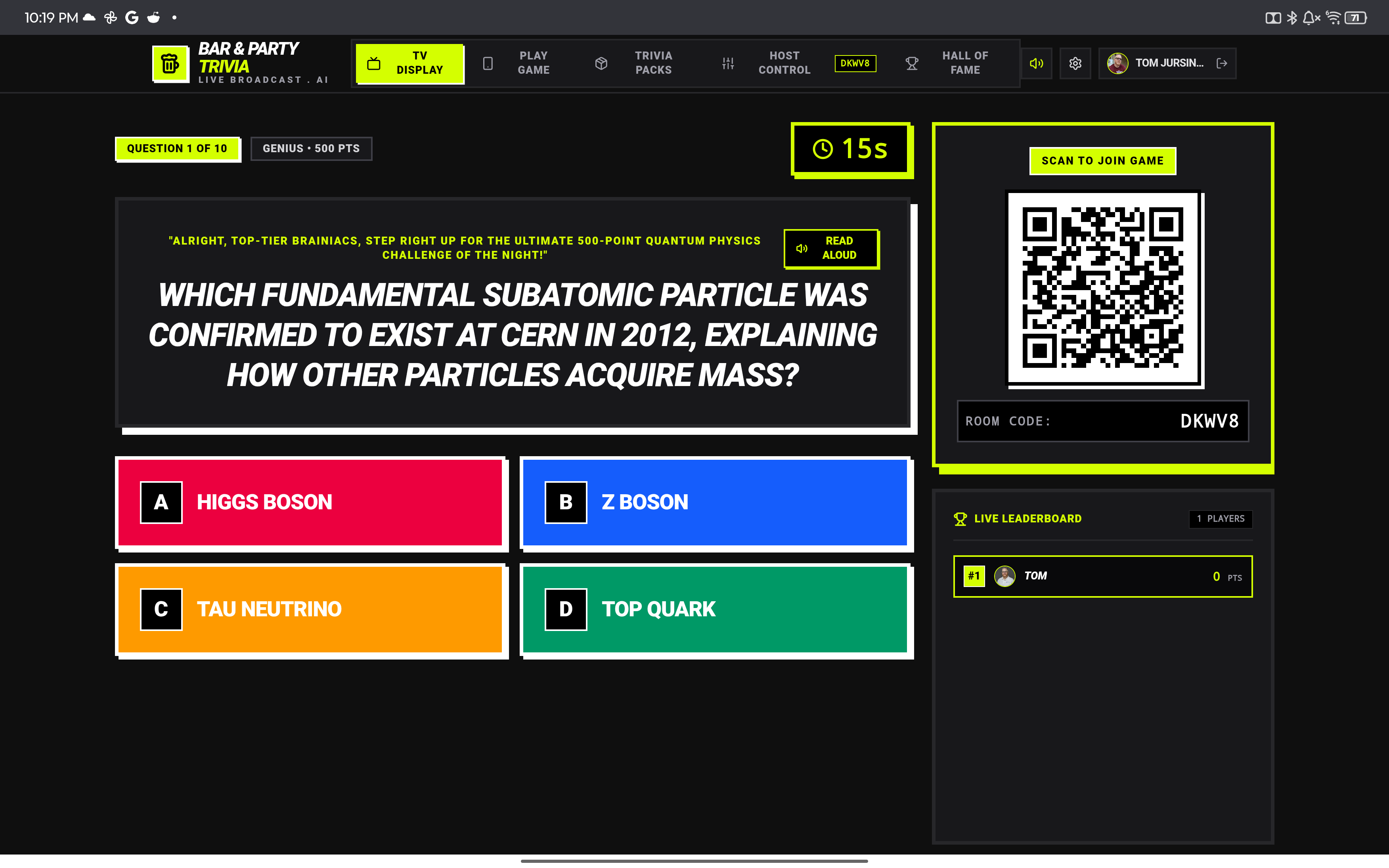Click the Live Leaderboard heading
The image size is (1389, 868).
1027,519
